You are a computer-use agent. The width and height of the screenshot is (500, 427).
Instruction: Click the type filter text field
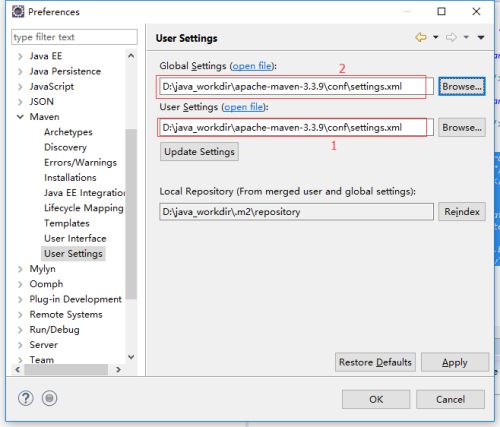[74, 37]
